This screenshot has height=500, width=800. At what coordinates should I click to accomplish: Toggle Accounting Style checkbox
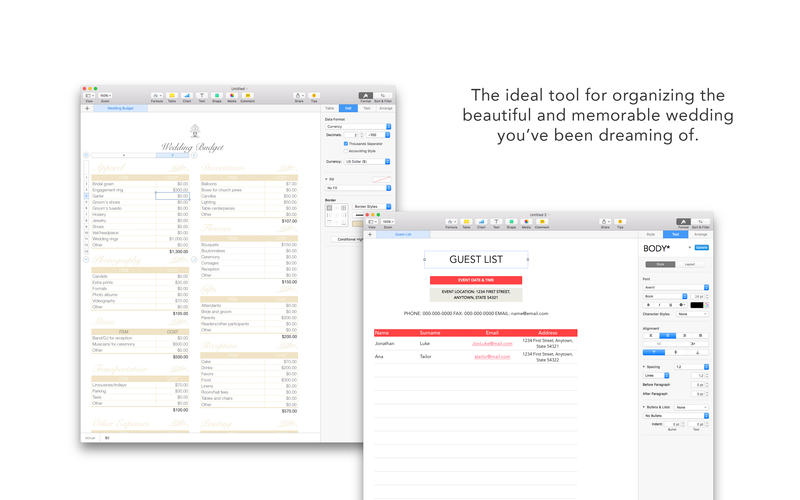tap(346, 151)
